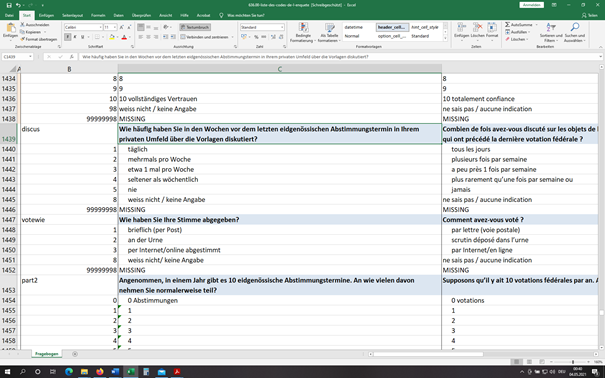Align cell text left

tap(141, 37)
